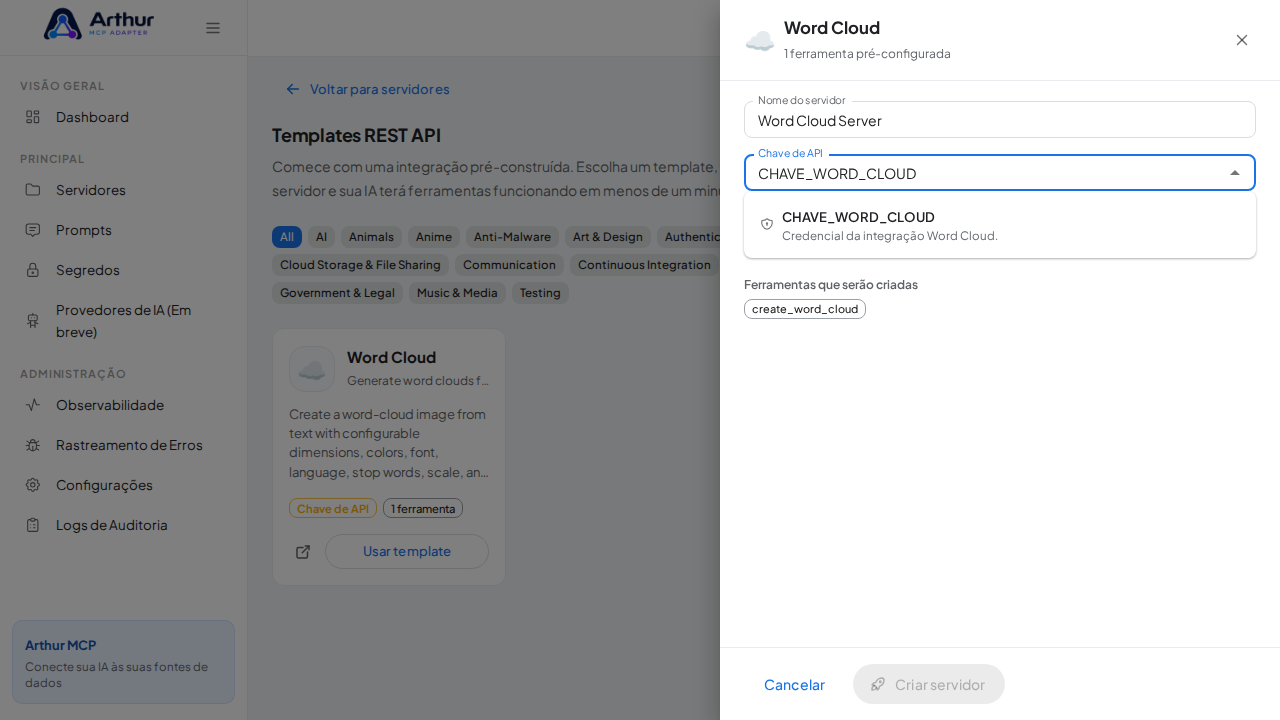The height and width of the screenshot is (720, 1280).
Task: Click the Segredos padlock icon
Action: 33,270
